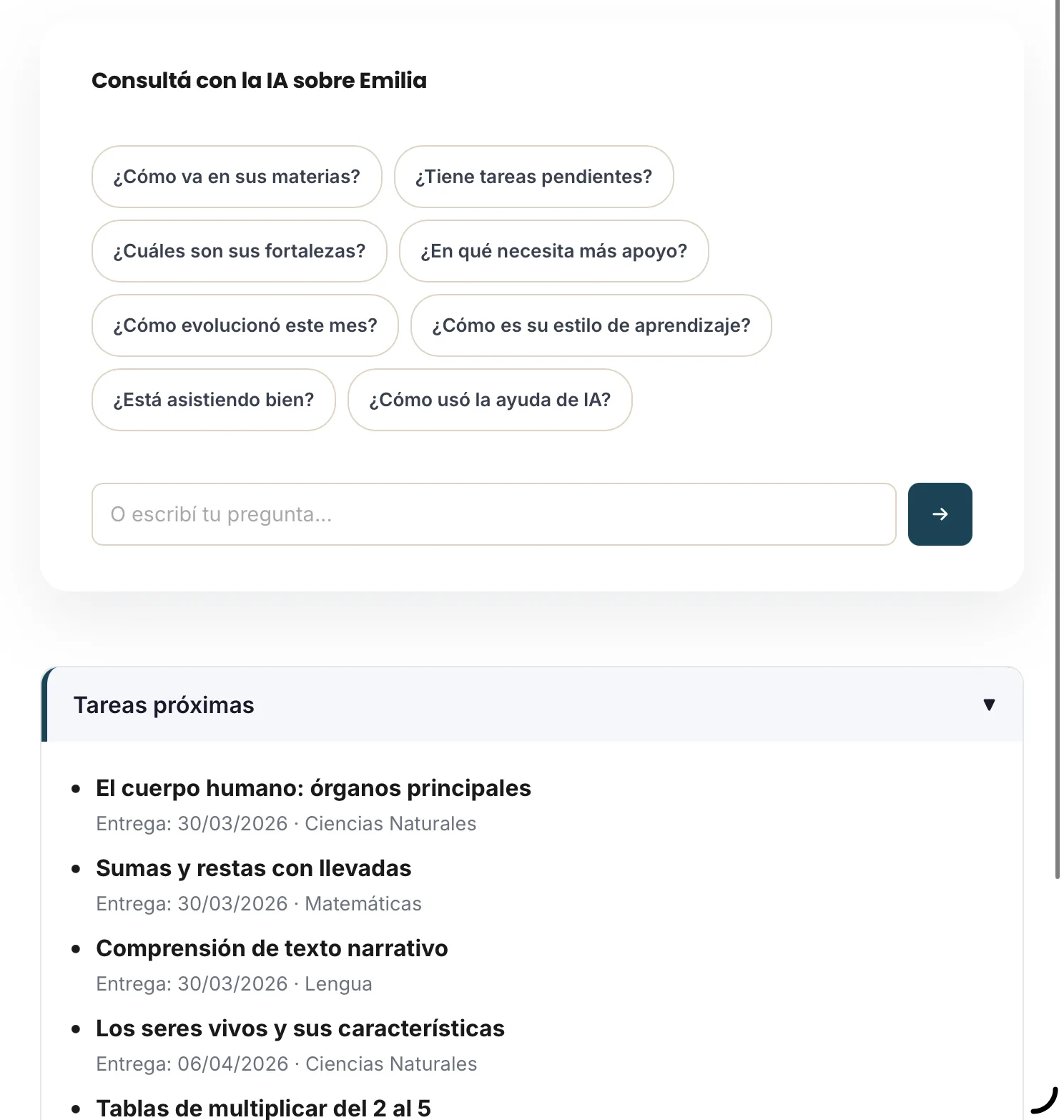Choose '¿En qué necesita más apoyo?' chip
1064x1120 pixels.
[553, 251]
